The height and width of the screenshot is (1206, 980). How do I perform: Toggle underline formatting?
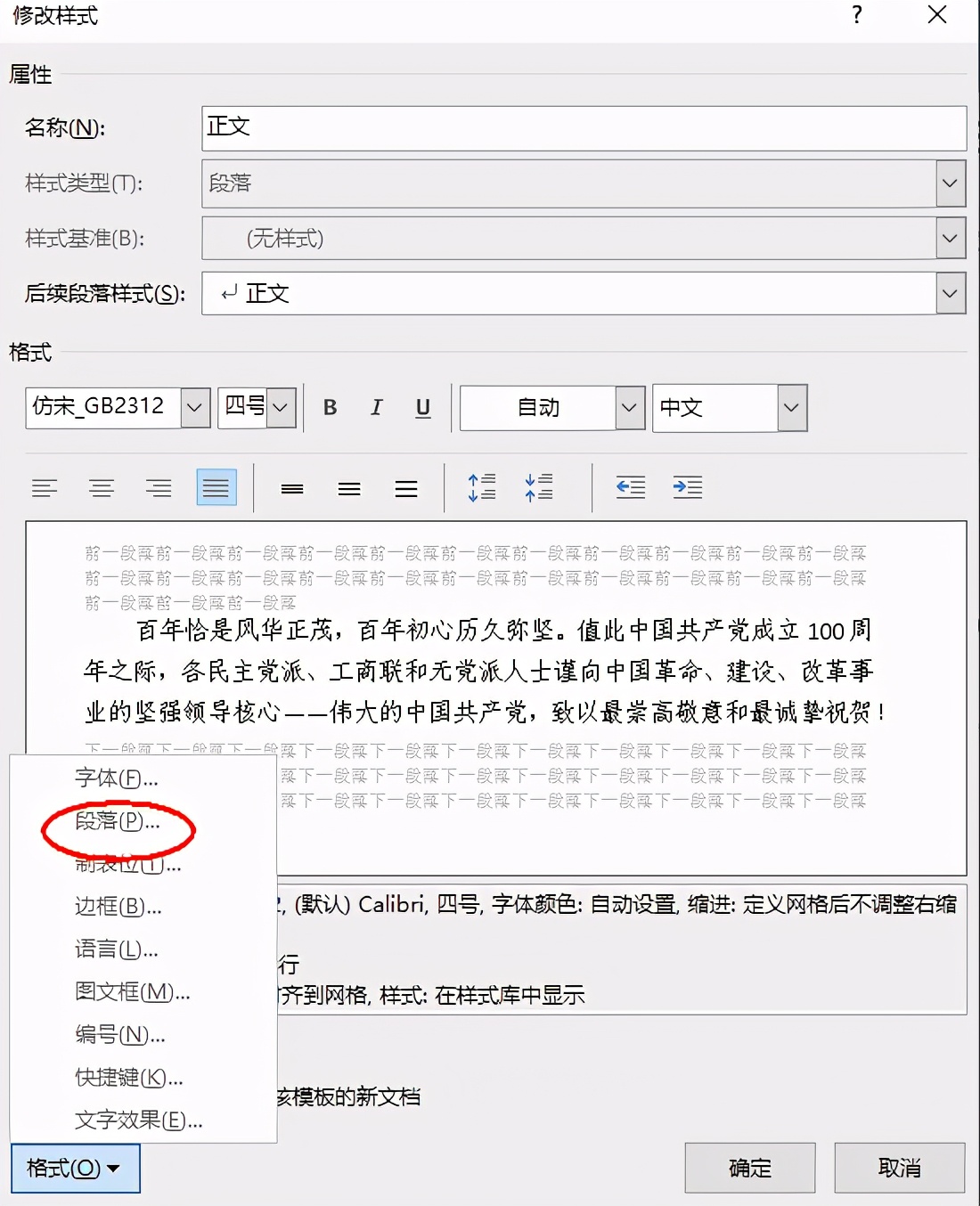pos(422,407)
